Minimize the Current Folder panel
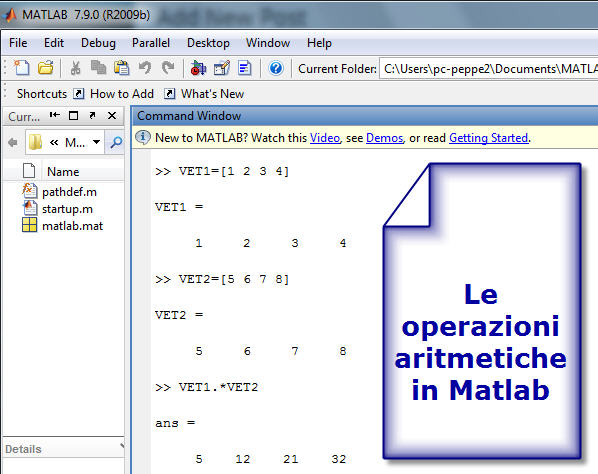The height and width of the screenshot is (474, 598). click(55, 115)
